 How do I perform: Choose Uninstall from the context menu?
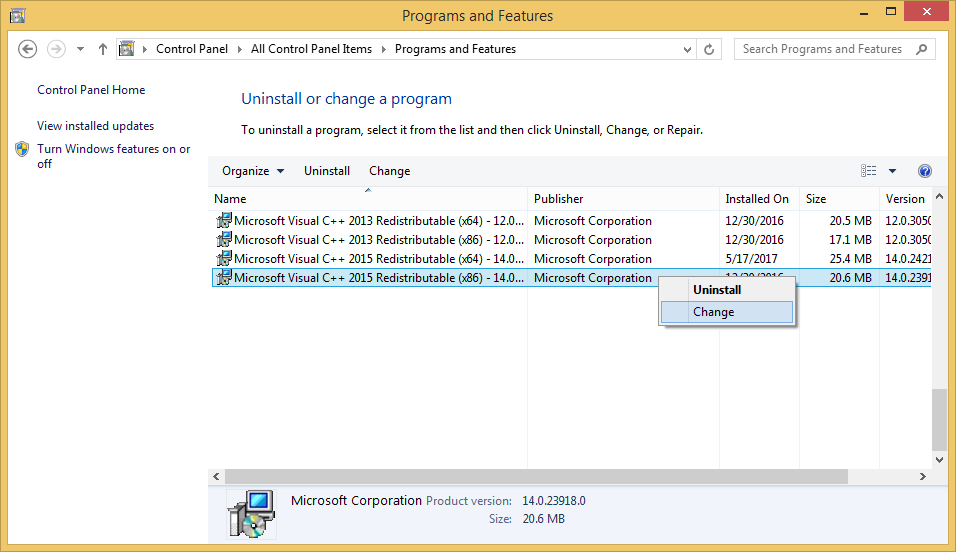[727, 290]
